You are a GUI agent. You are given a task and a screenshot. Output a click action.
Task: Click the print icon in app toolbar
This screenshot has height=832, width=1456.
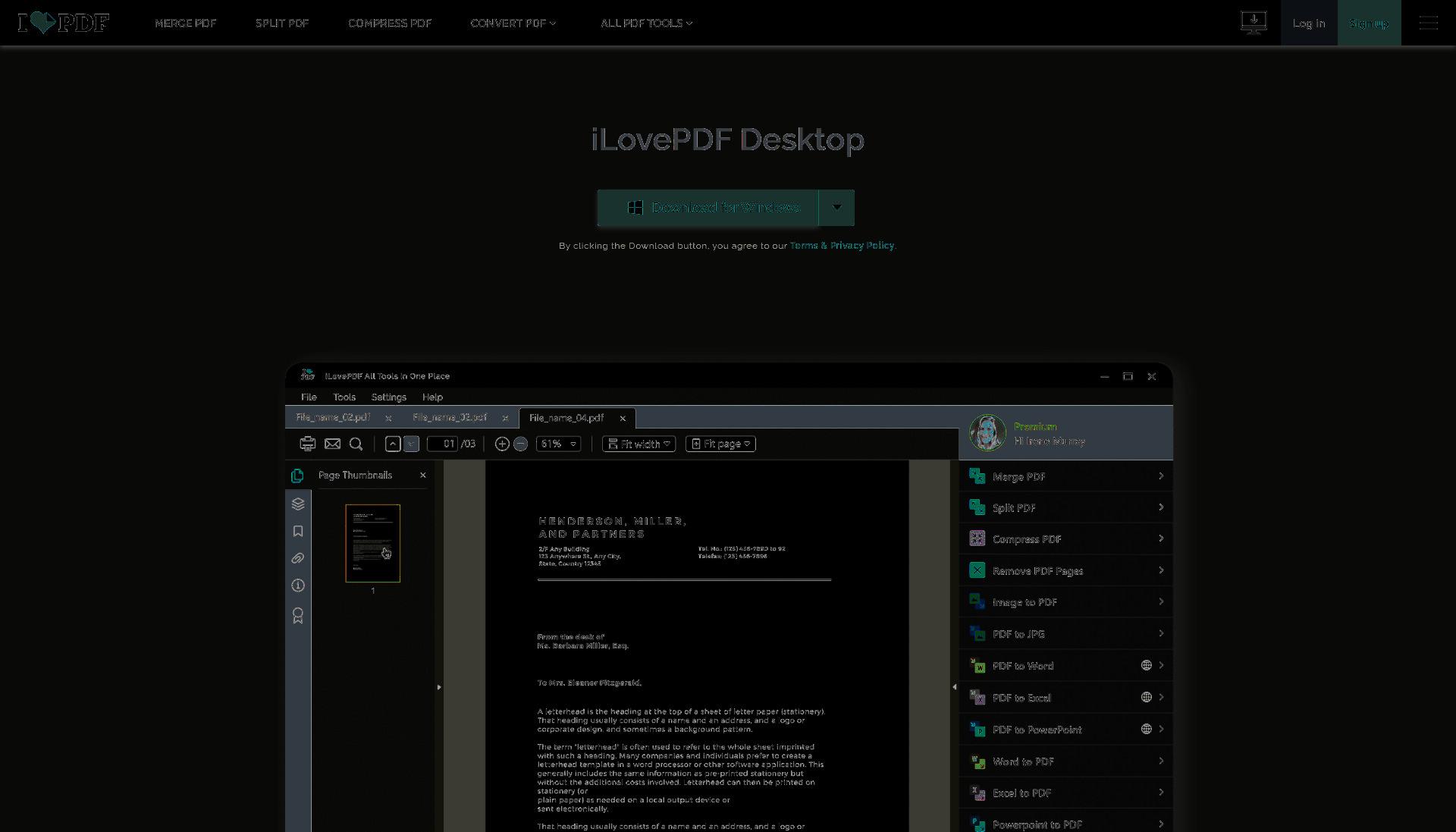coord(307,444)
